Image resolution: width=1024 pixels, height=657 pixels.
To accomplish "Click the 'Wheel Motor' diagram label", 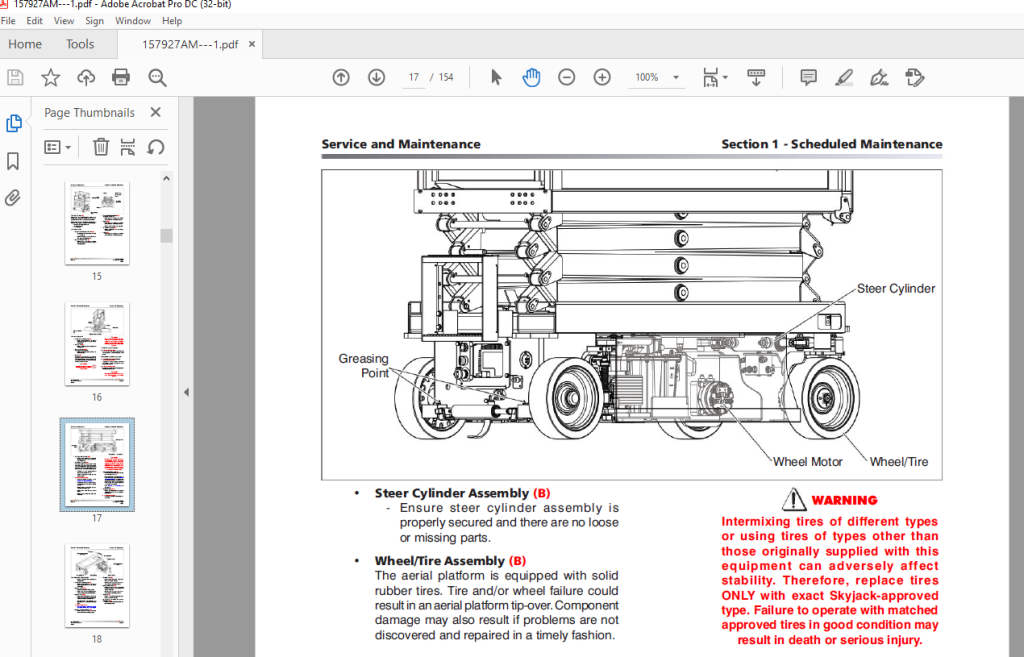I will pyautogui.click(x=808, y=462).
